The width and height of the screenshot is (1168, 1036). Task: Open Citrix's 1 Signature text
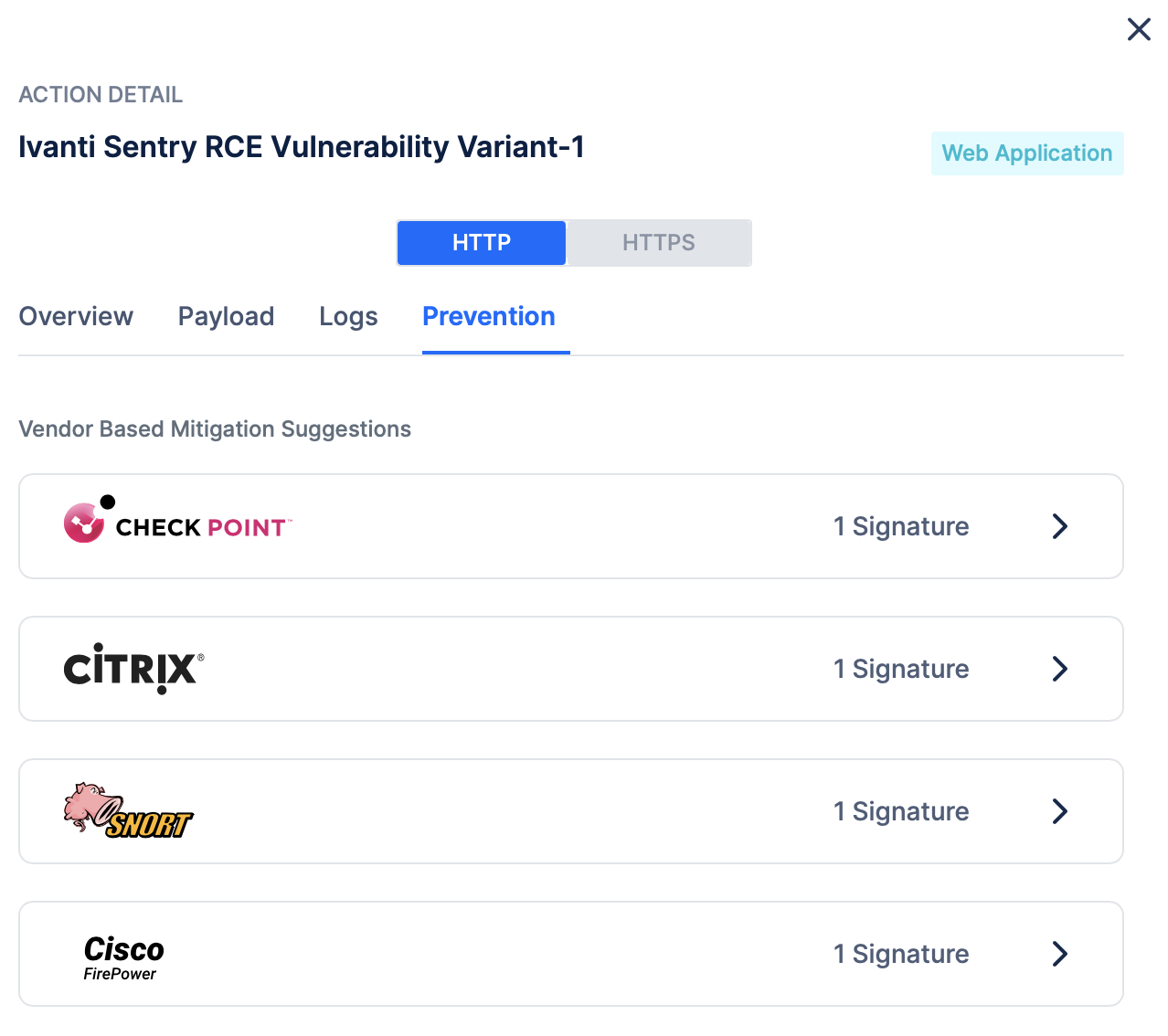click(x=901, y=669)
